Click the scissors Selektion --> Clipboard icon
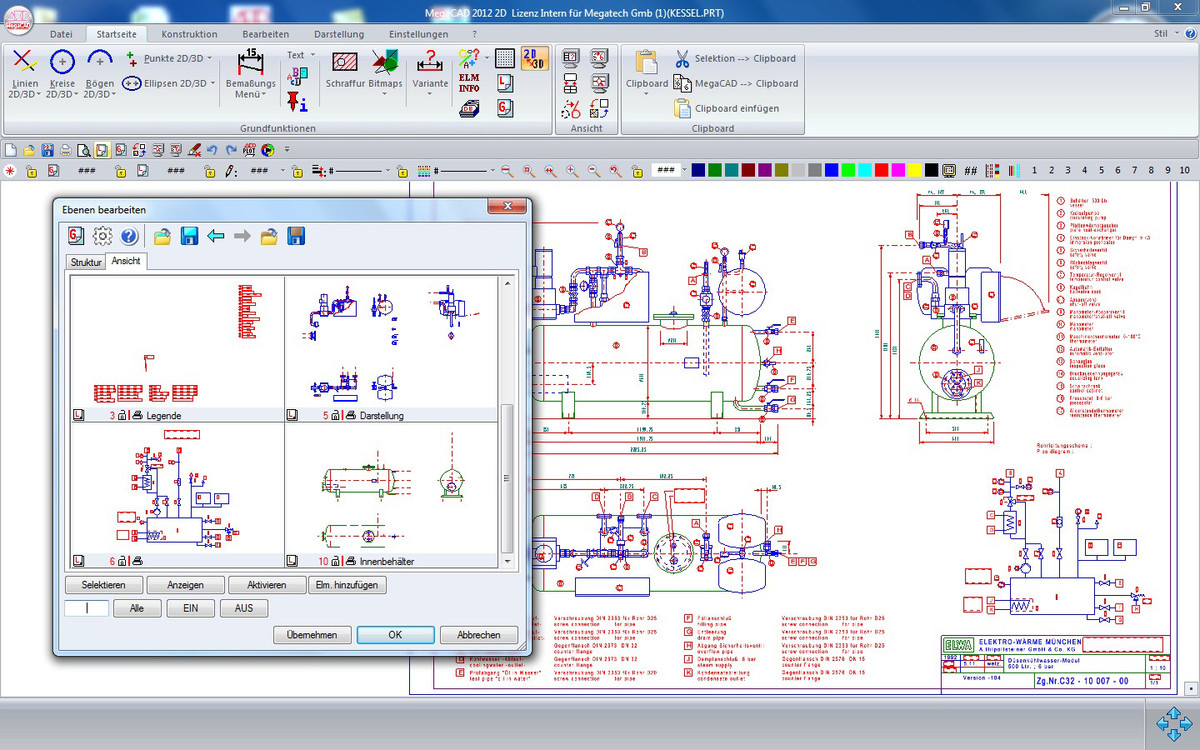 (x=682, y=58)
